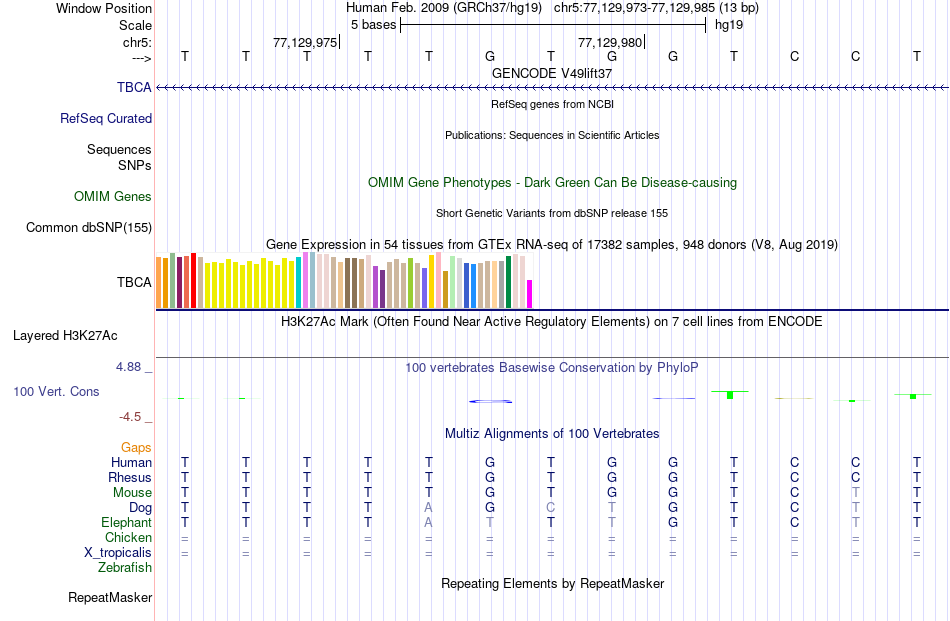The image size is (950, 621).
Task: Click the dark green bar in GTEx chart
Action: point(508,282)
